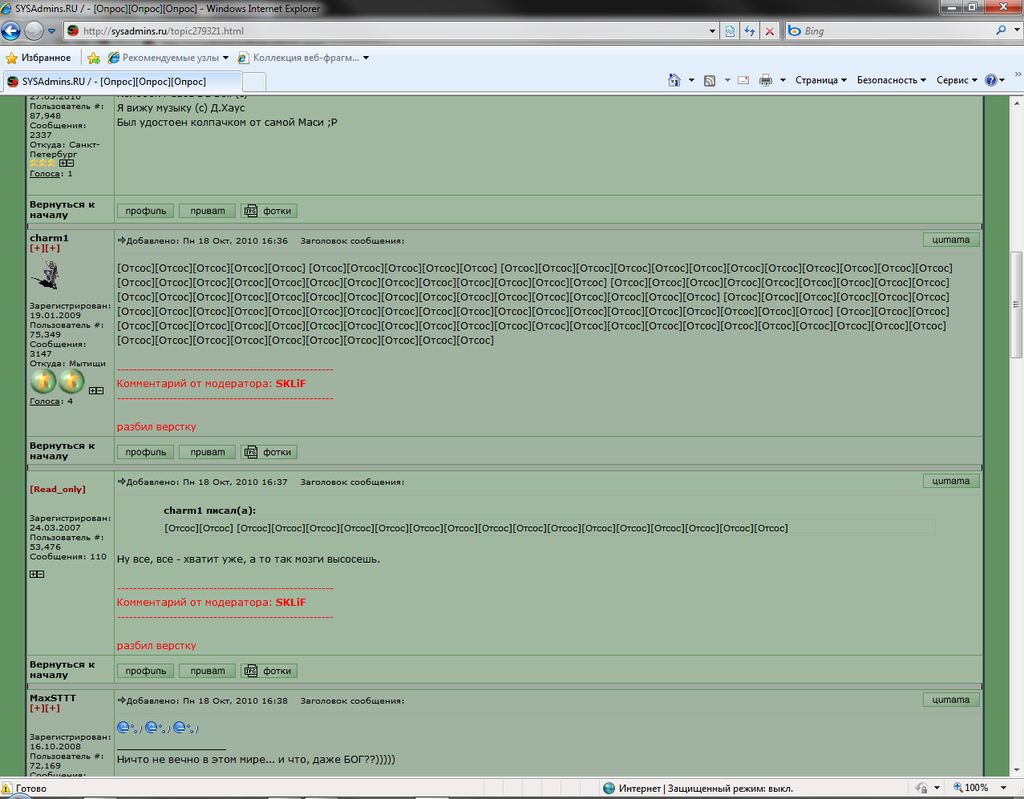Click the RSS feeds icon
1024x799 pixels.
[x=709, y=80]
